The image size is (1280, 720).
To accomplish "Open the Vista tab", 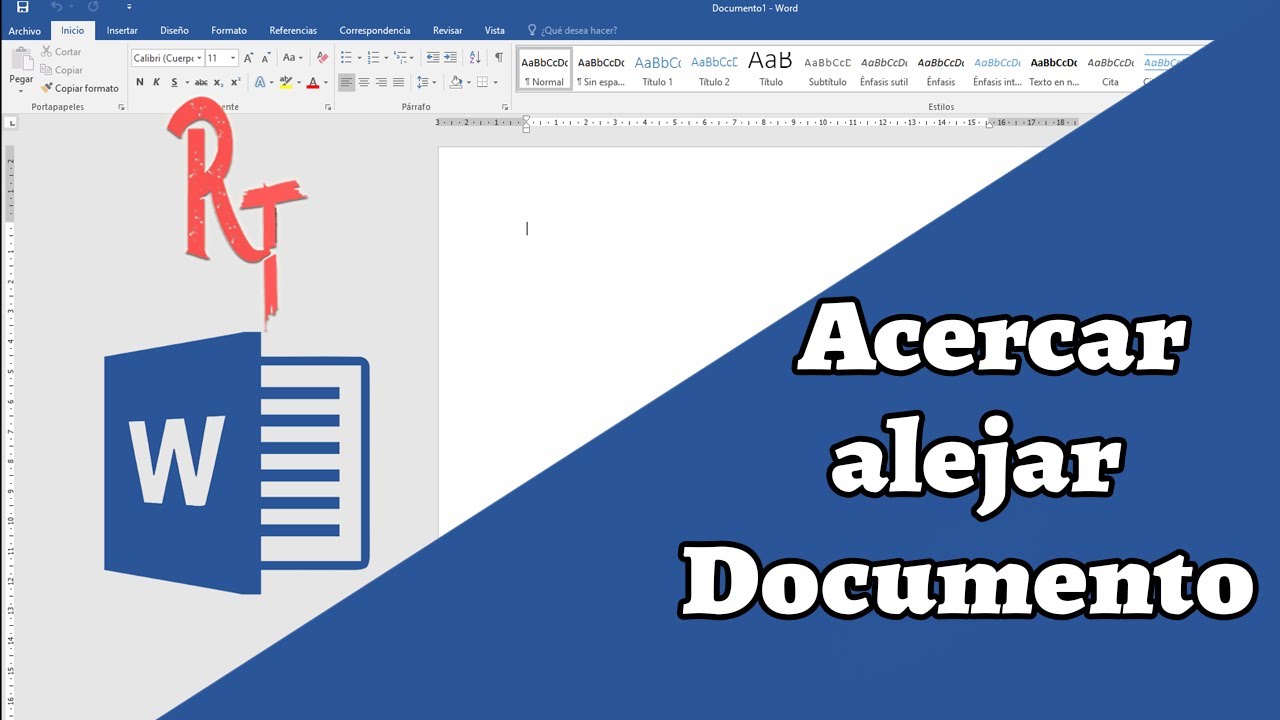I will (494, 31).
